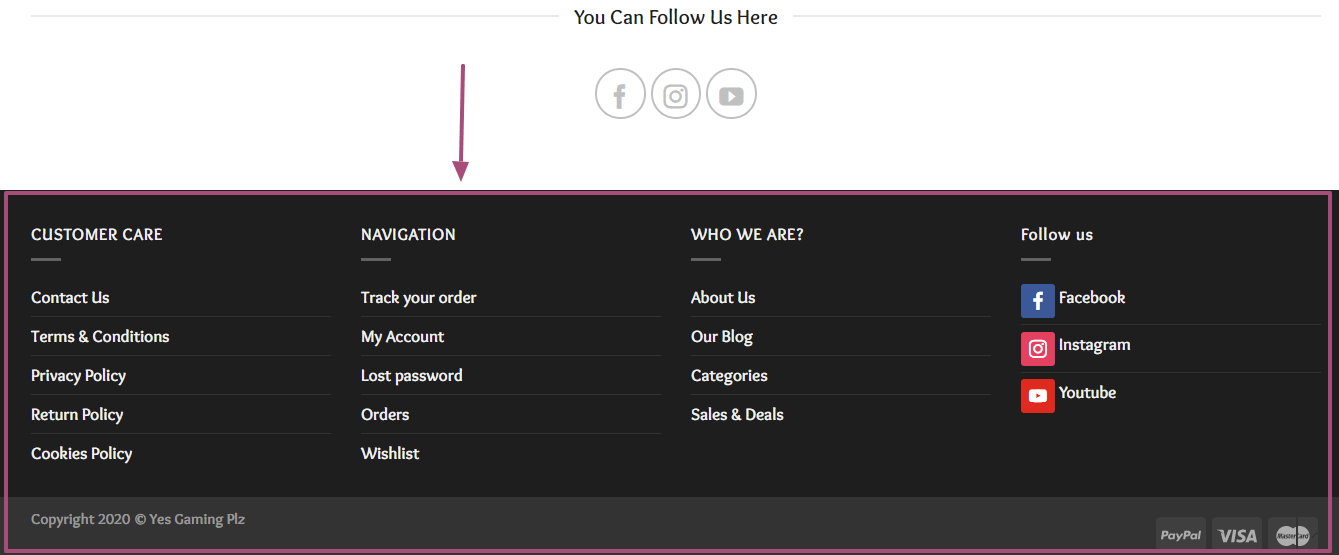Click the red YouTube square icon

pyautogui.click(x=1038, y=396)
